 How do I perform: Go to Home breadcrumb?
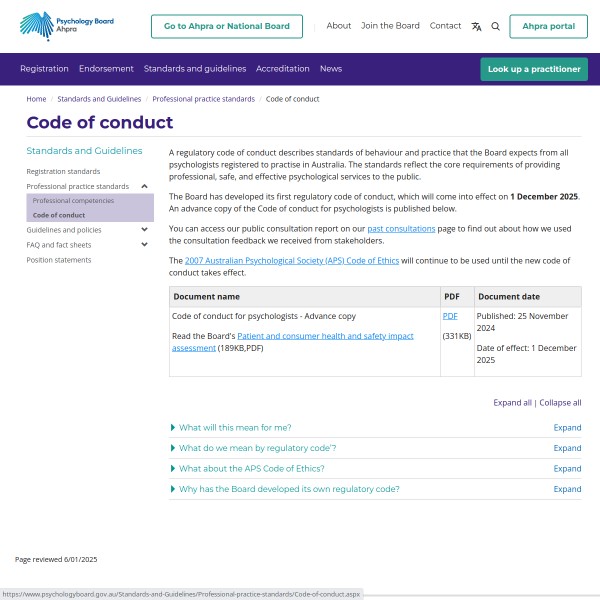pyautogui.click(x=36, y=99)
